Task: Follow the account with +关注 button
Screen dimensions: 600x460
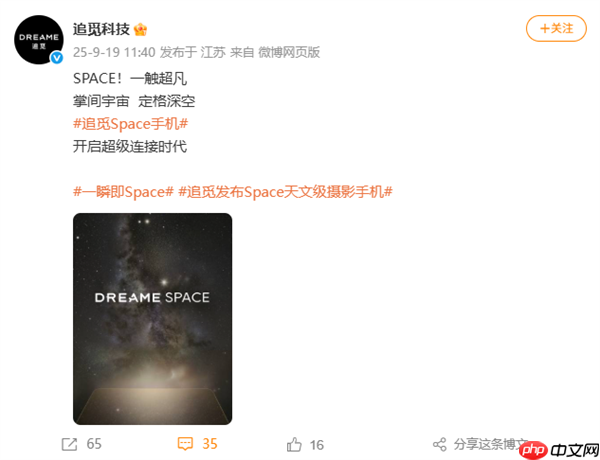Action: (x=556, y=28)
